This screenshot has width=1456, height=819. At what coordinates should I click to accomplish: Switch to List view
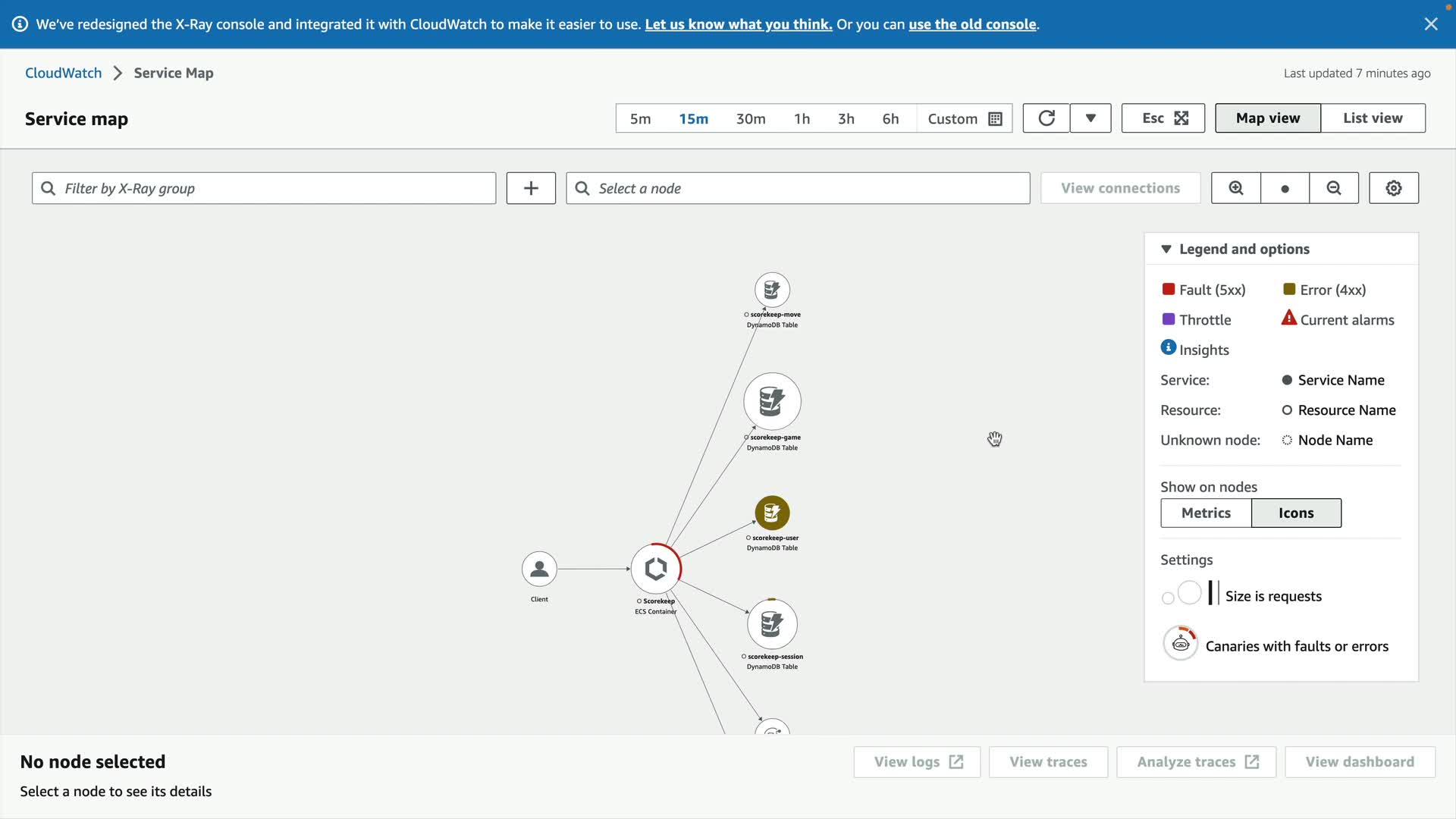(x=1372, y=118)
